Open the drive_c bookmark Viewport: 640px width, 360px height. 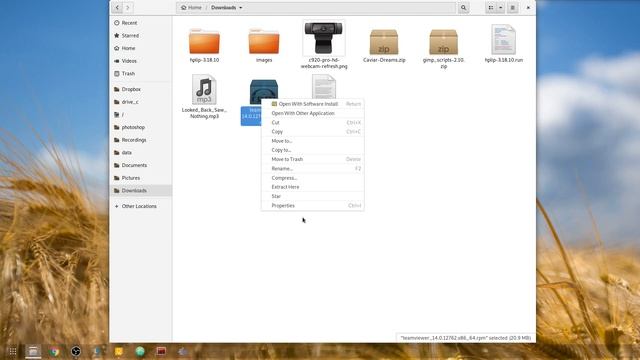[140, 102]
